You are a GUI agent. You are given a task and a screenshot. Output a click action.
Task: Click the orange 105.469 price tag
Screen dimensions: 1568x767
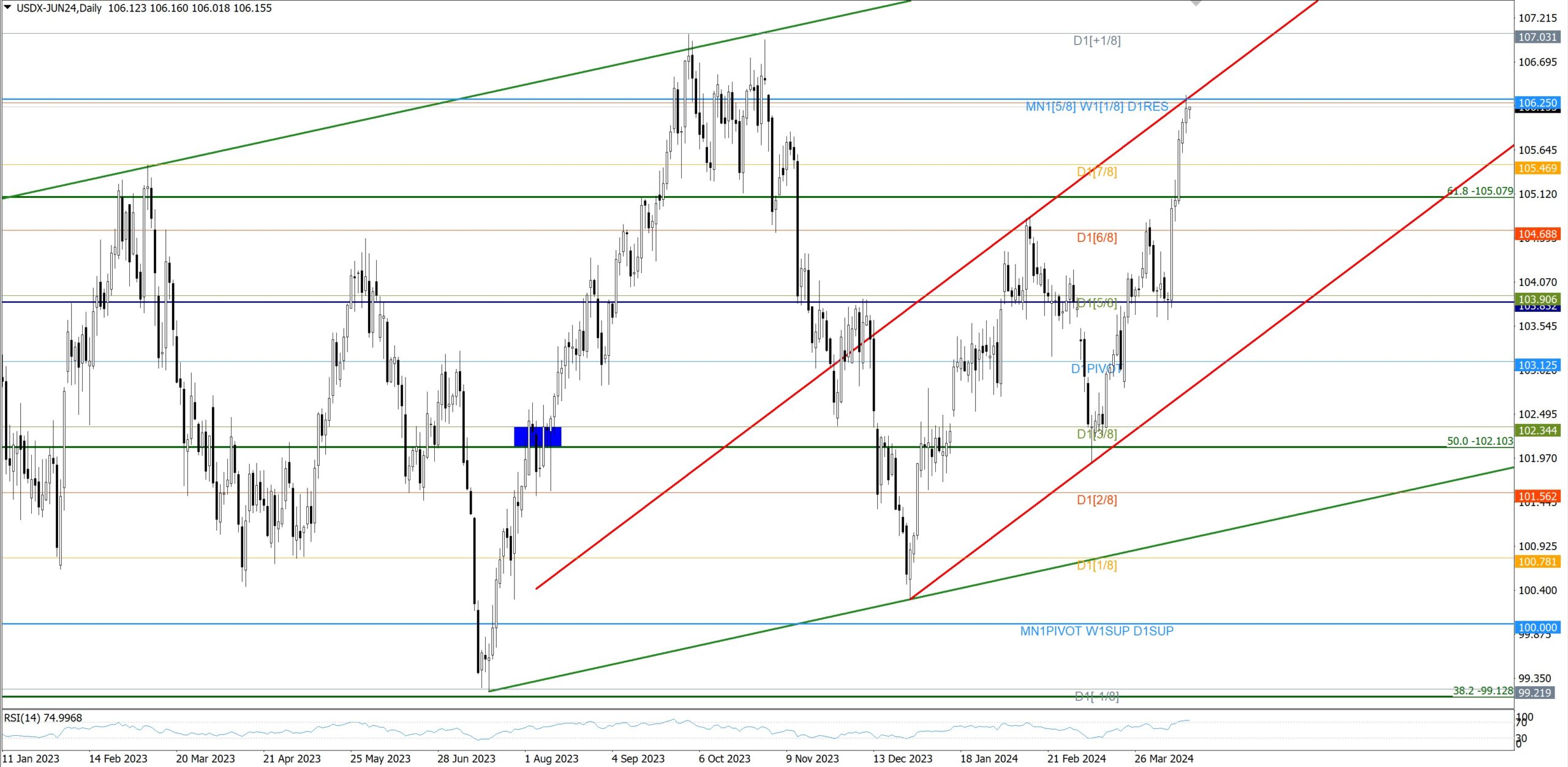[1537, 168]
